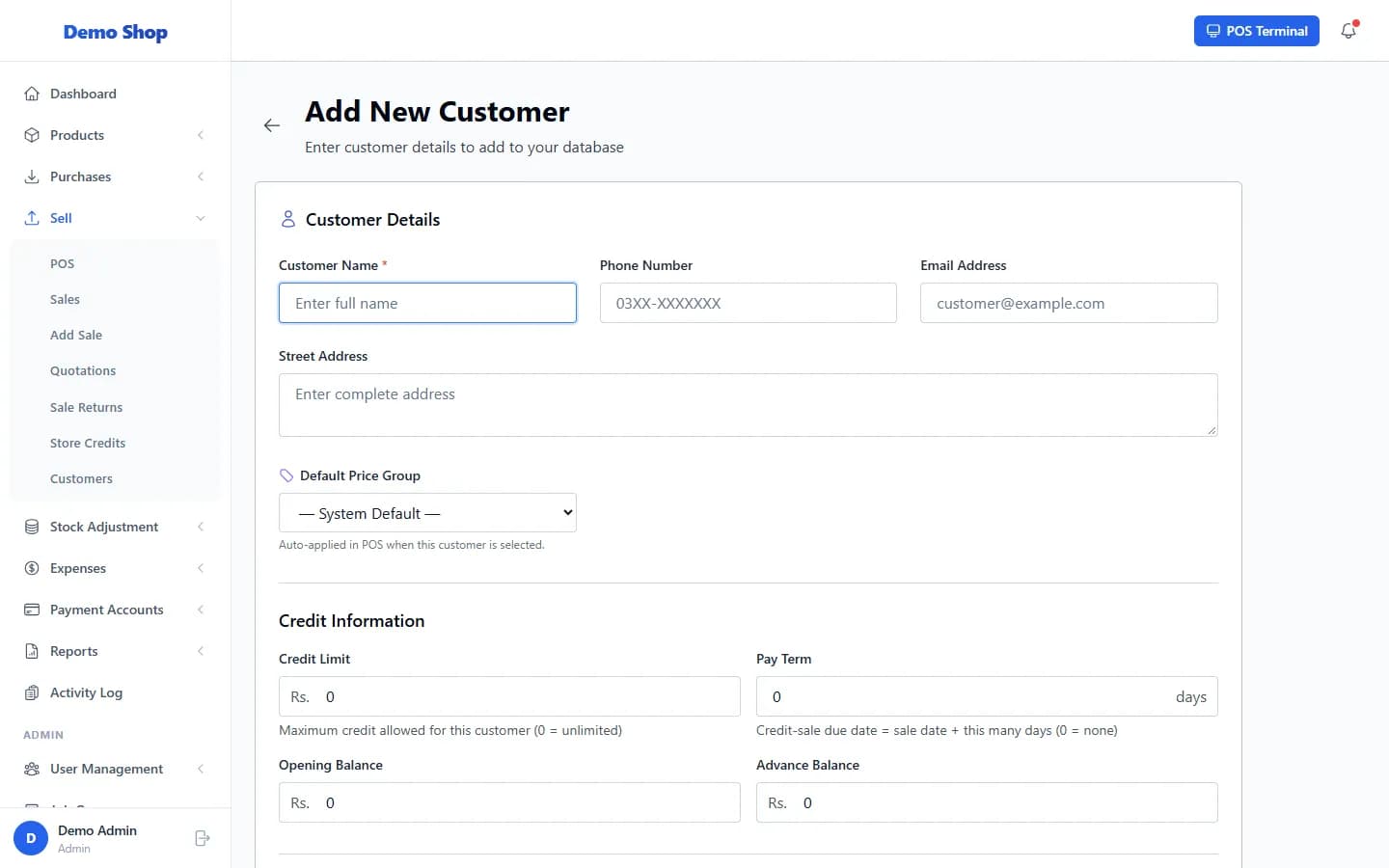Expand the Products menu chevron
This screenshot has height=868, width=1389.
point(201,135)
